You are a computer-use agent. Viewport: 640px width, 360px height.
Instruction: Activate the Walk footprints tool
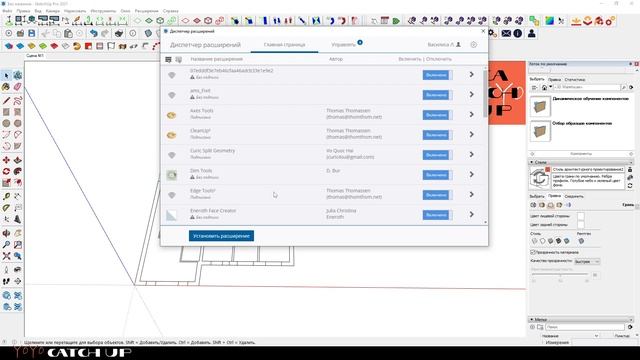point(6,282)
